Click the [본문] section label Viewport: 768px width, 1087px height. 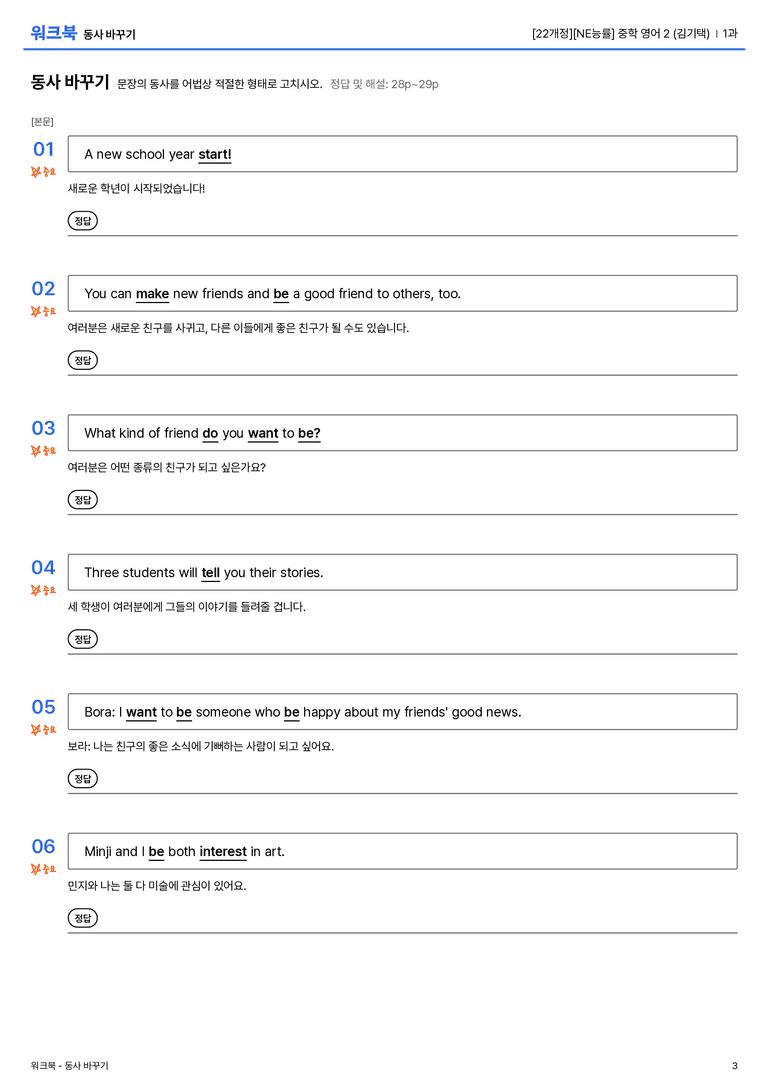(x=42, y=121)
